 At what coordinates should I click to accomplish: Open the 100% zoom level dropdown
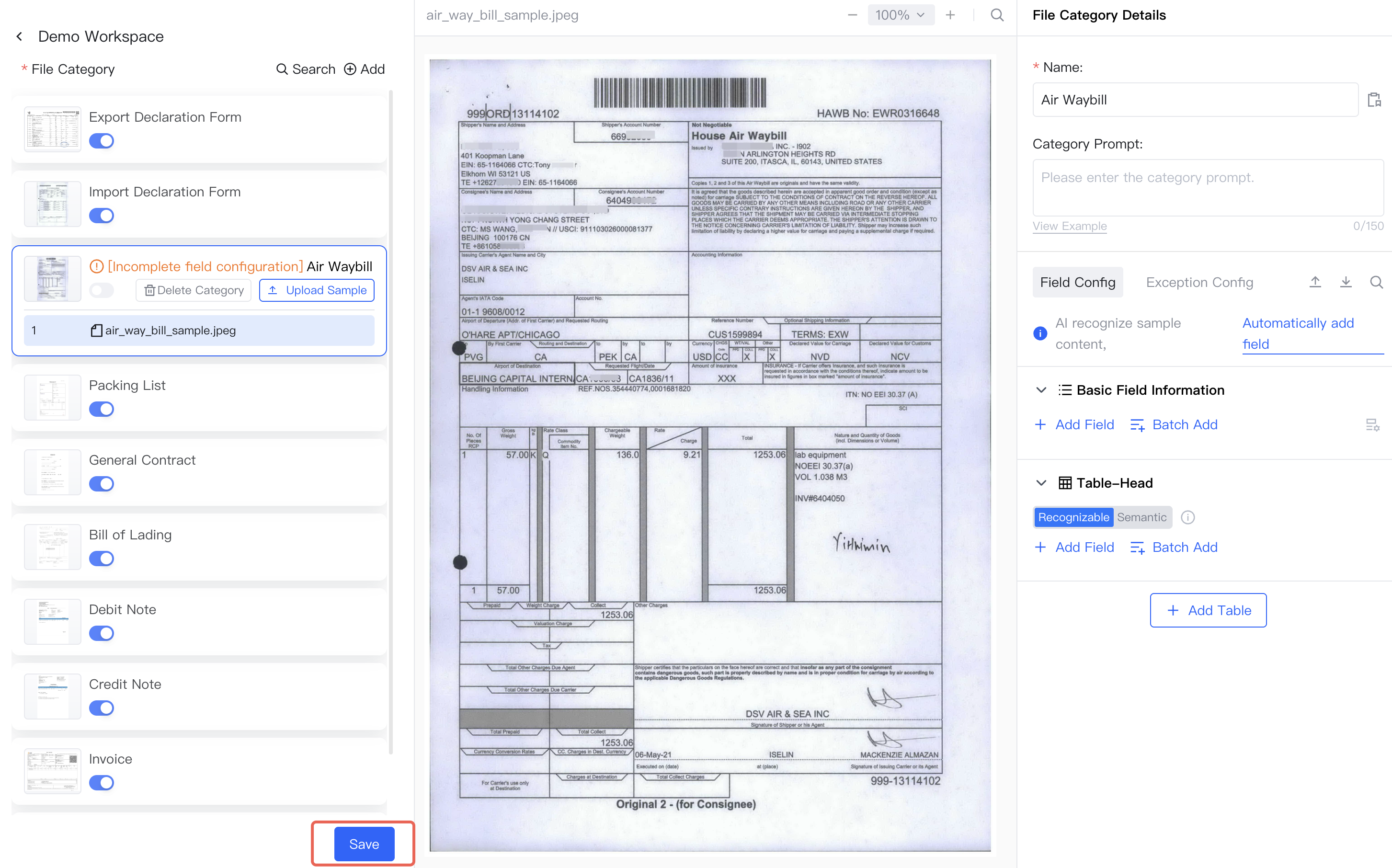(900, 15)
